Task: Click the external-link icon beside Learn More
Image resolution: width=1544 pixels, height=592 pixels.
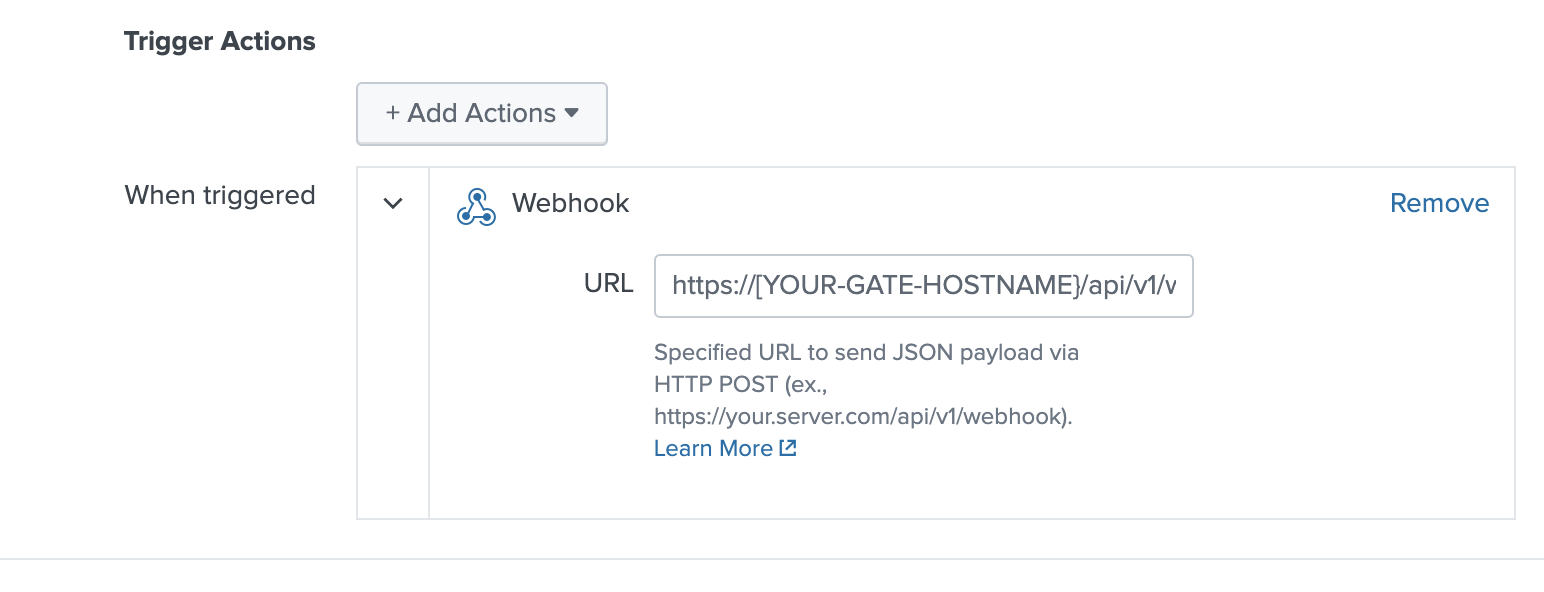Action: pyautogui.click(x=788, y=448)
